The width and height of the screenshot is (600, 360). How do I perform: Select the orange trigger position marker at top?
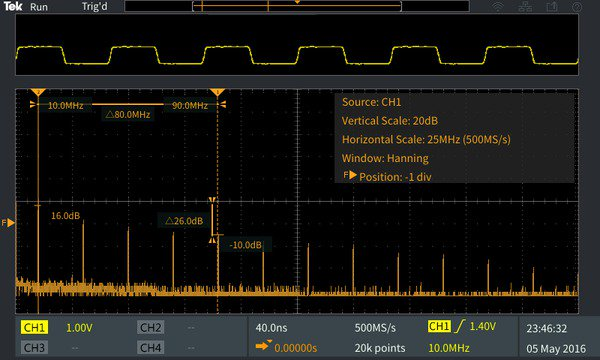pyautogui.click(x=297, y=2)
